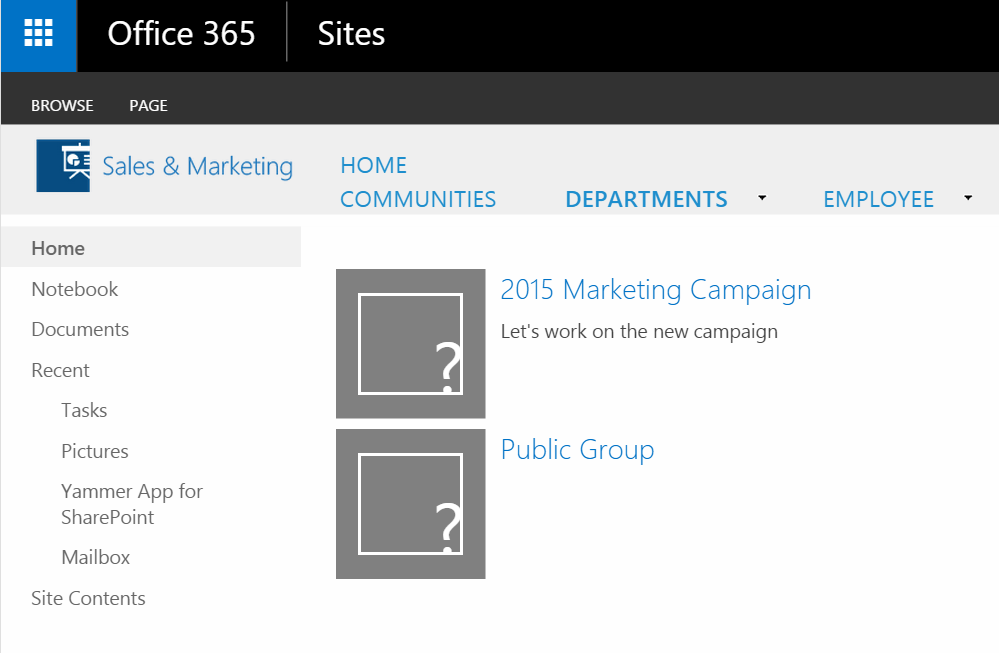This screenshot has width=999, height=653.
Task: Click the Sales & Marketing site title
Action: coord(198,166)
